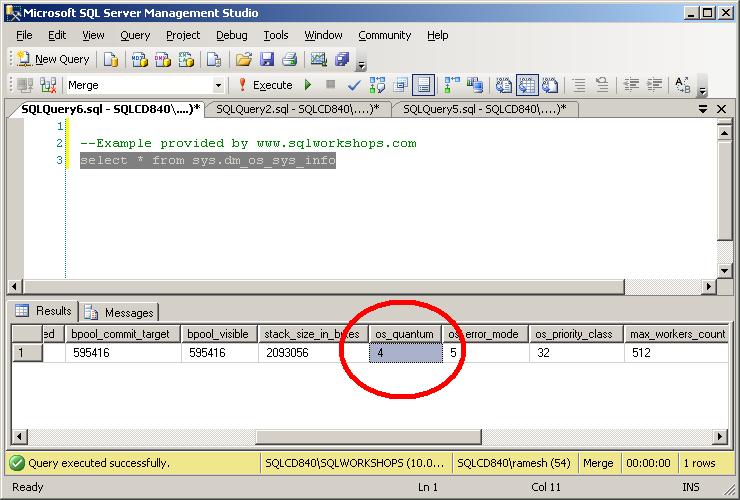Click the Open File folder icon
This screenshot has width=740, height=500.
coord(244,59)
